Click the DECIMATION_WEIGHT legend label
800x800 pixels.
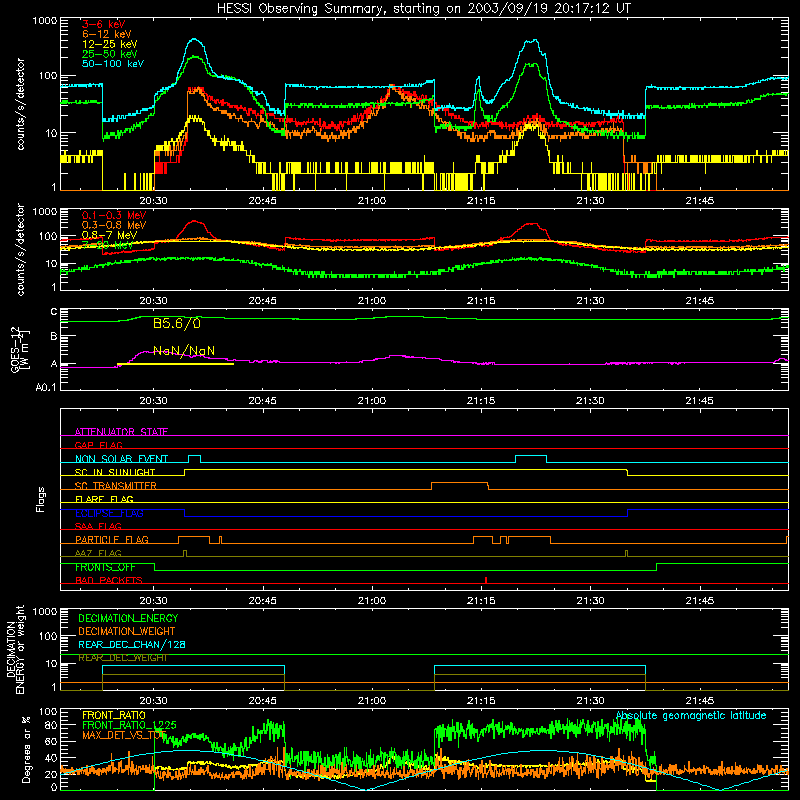pyautogui.click(x=127, y=631)
